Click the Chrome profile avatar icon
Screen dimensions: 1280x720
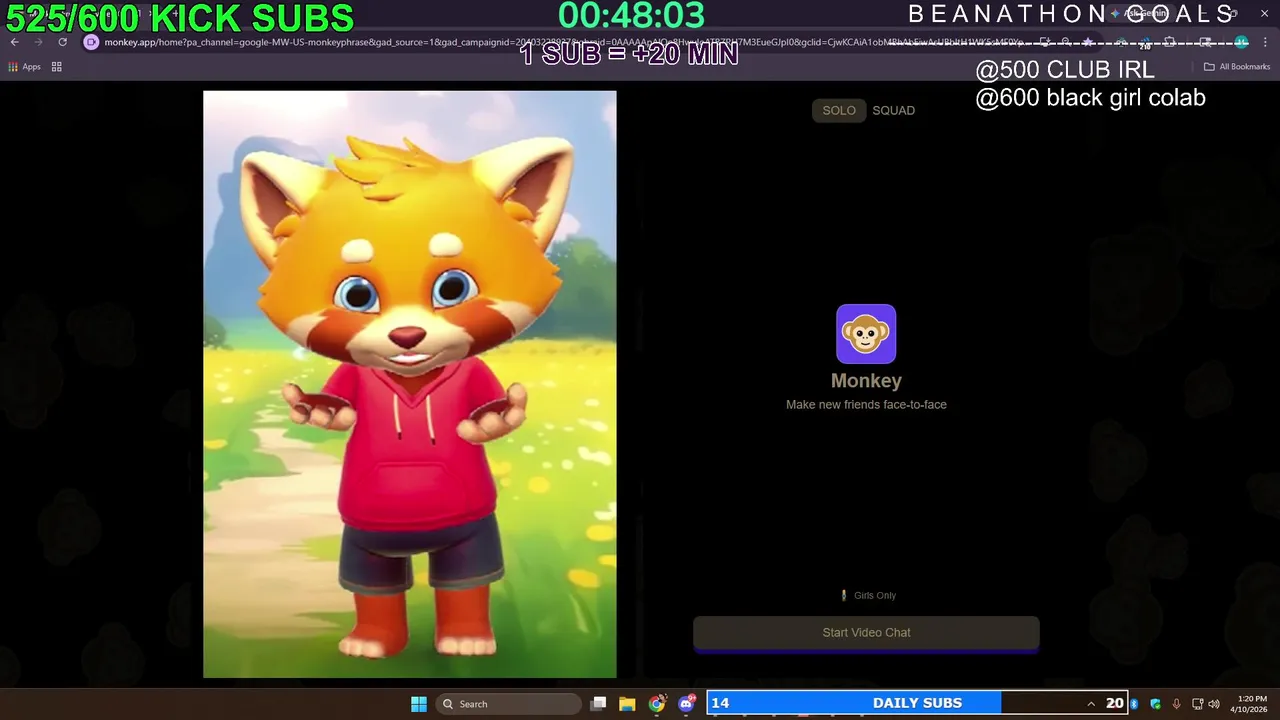(x=1241, y=42)
